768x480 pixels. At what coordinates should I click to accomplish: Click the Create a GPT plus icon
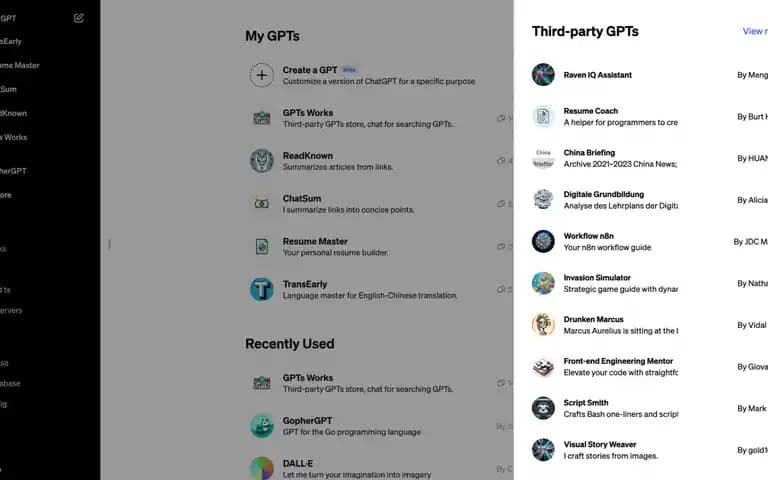tap(262, 75)
